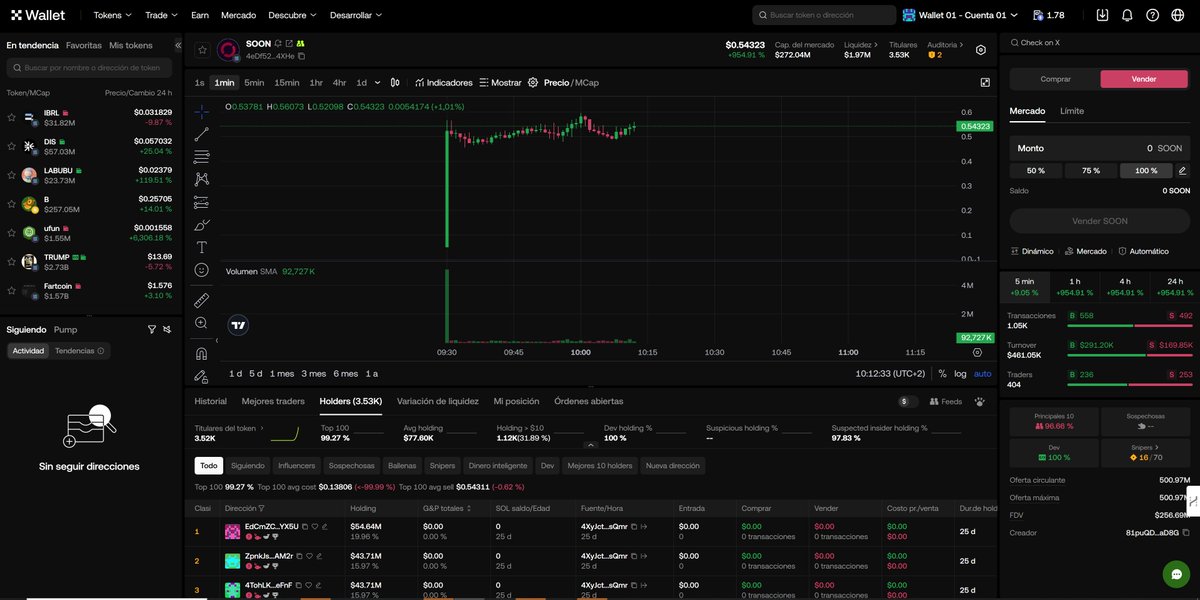Open the language globe icon
The image size is (1200, 600).
tap(1178, 15)
